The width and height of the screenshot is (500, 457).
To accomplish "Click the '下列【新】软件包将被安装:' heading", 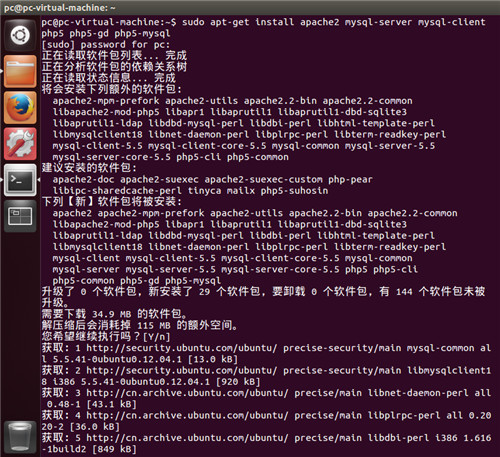I will pyautogui.click(x=112, y=201).
